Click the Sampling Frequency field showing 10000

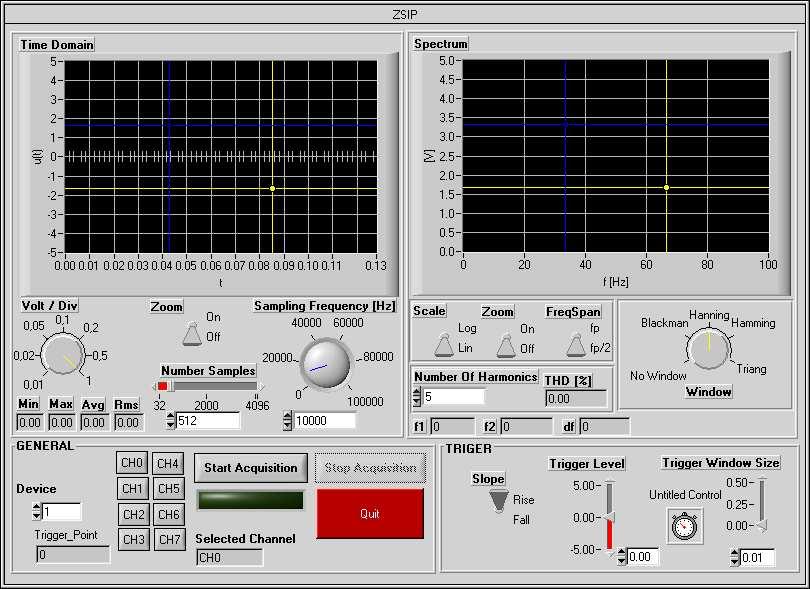(324, 421)
